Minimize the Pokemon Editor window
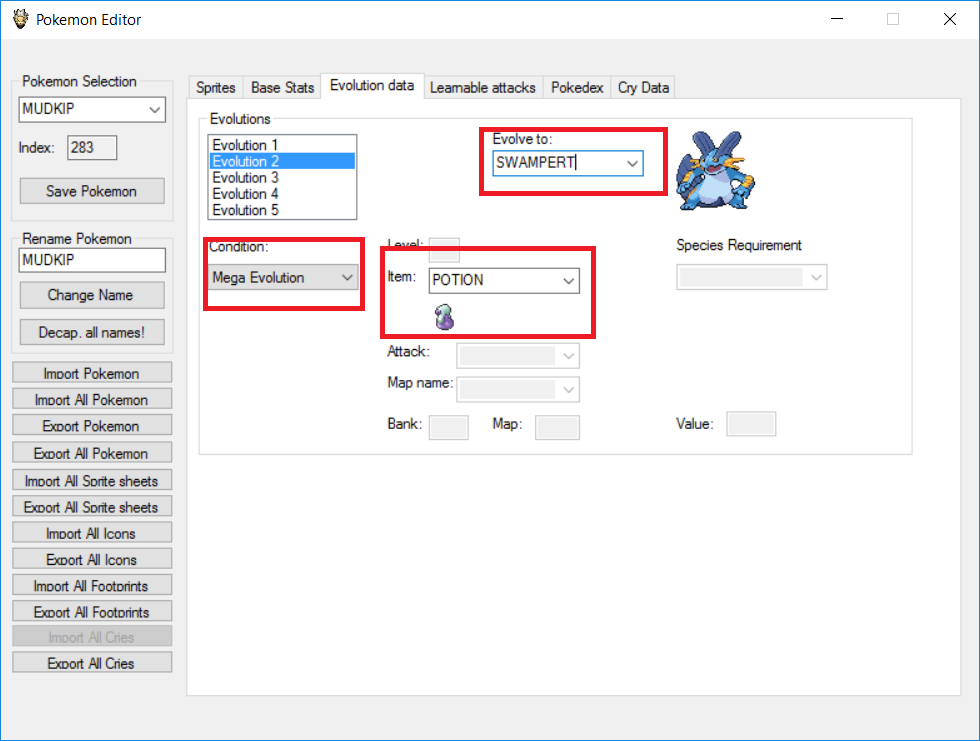 coord(837,19)
